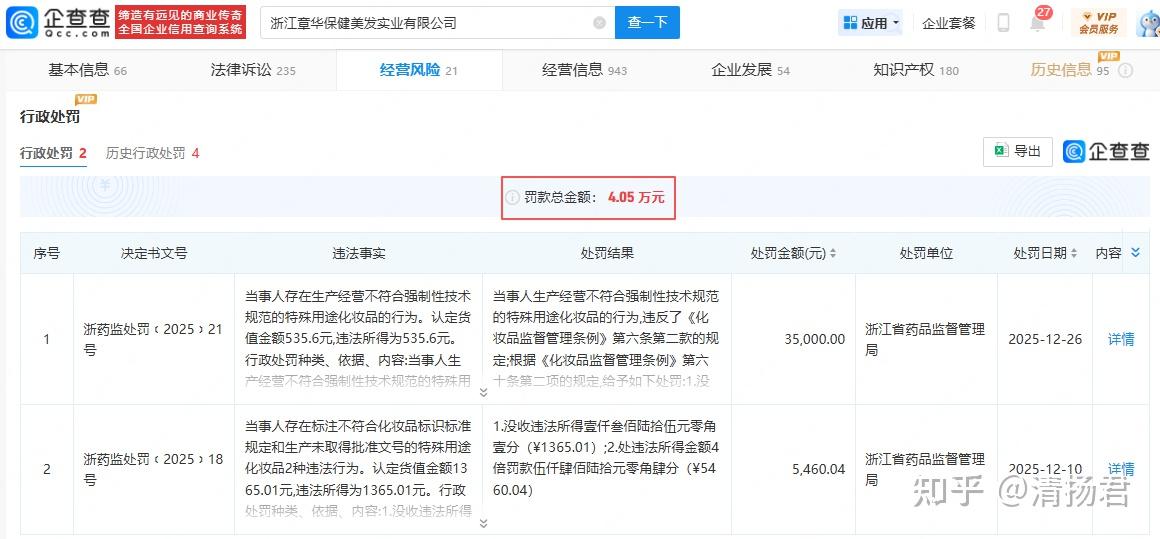Click the double-chevron expand icon in table header
The width and height of the screenshot is (1160, 539).
coord(1136,253)
